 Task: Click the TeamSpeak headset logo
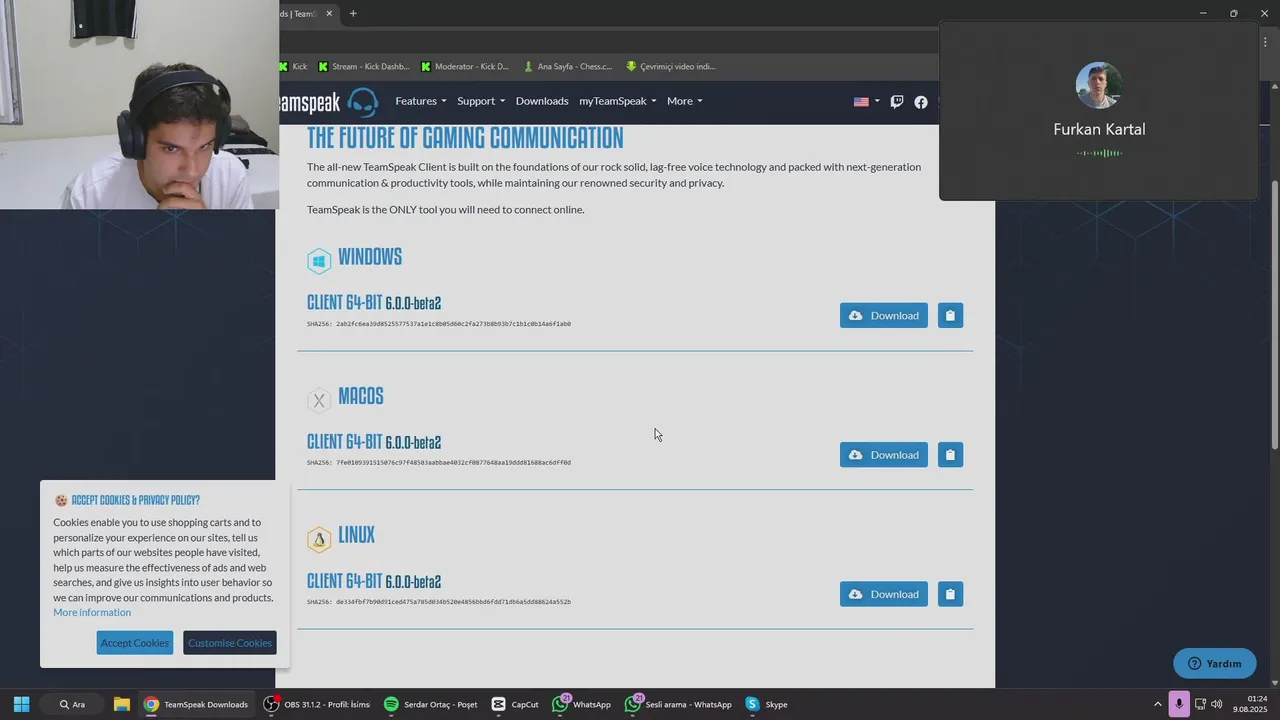point(362,101)
